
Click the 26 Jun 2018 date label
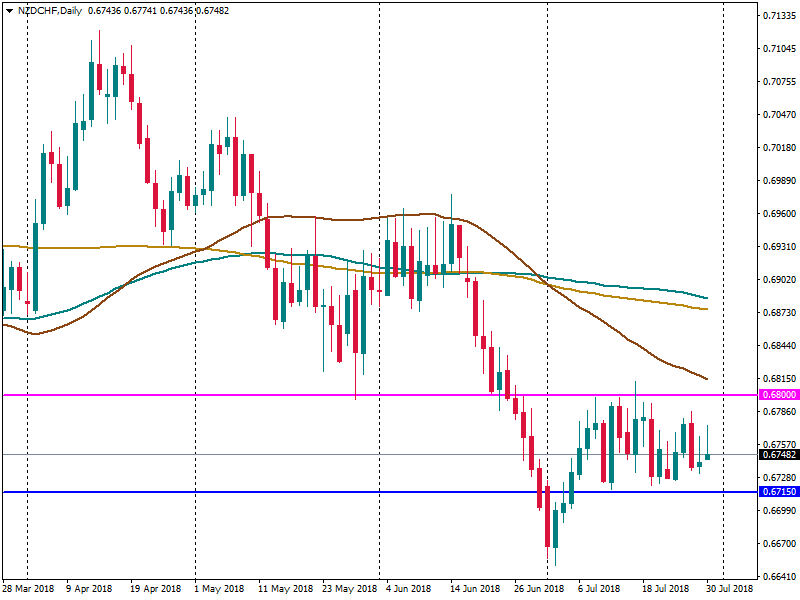click(x=541, y=589)
